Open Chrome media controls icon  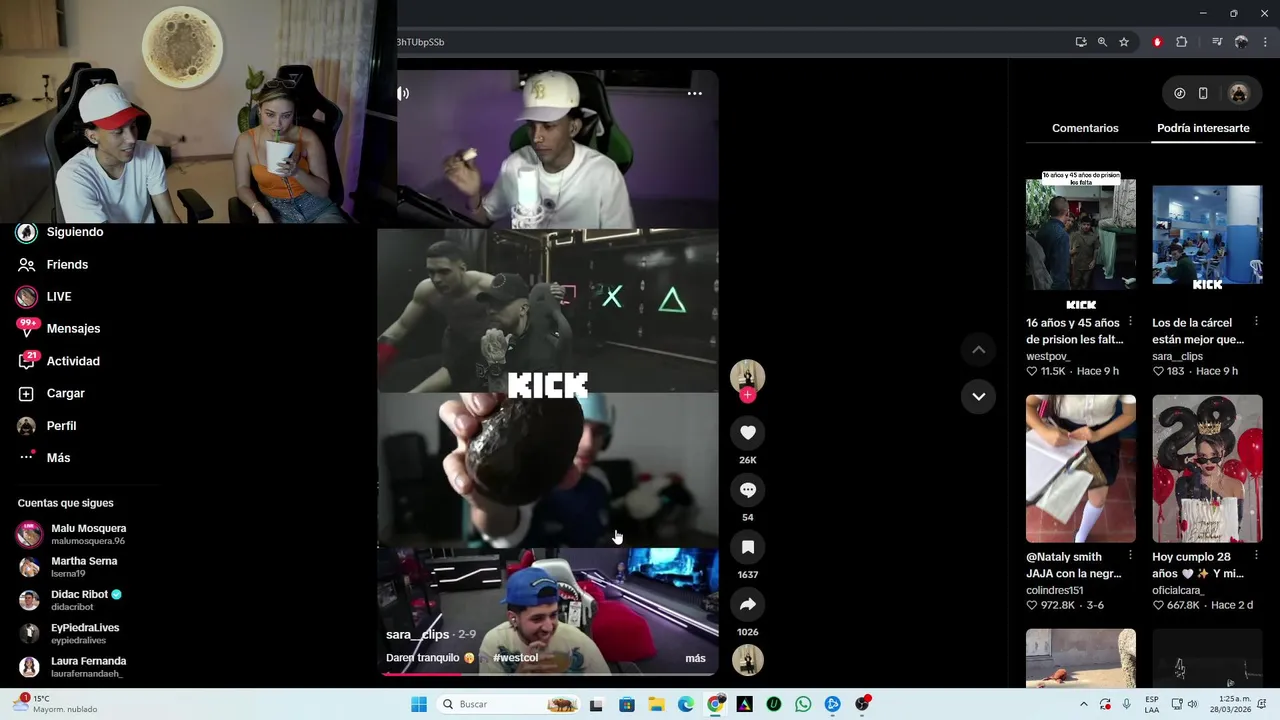(1217, 42)
